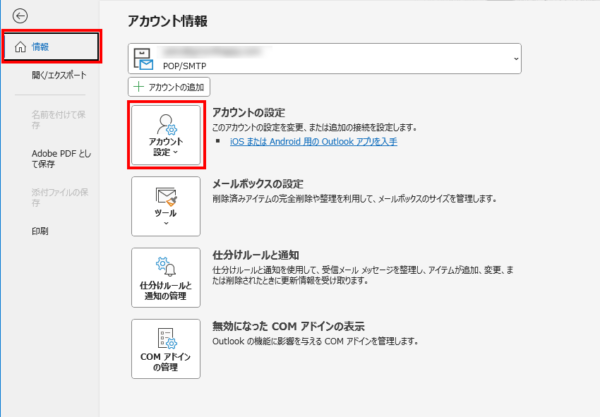The width and height of the screenshot is (600, 417).
Task: Expand the chevron under ツール
Action: [x=167, y=222]
